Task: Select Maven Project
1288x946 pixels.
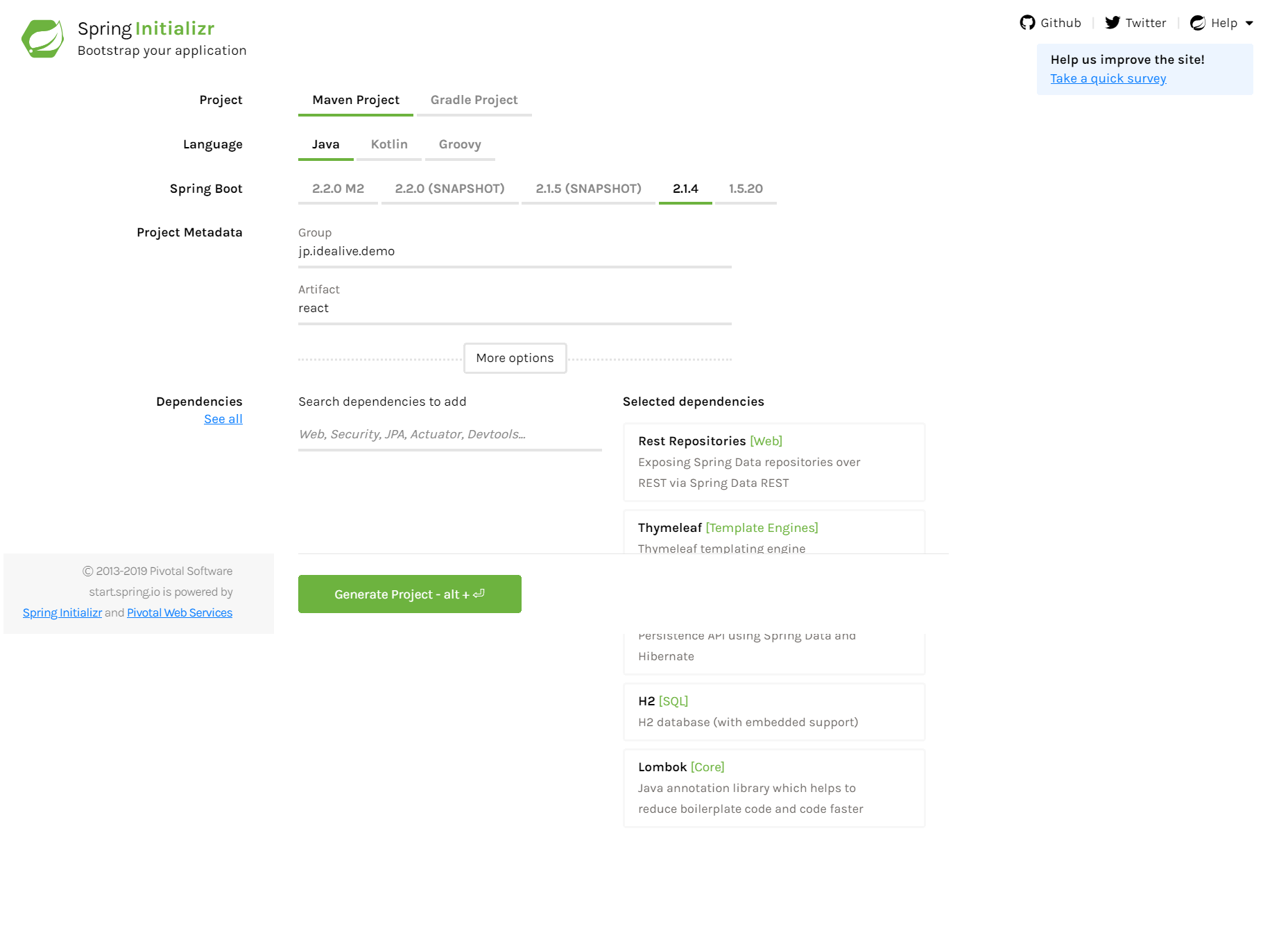Action: pos(355,100)
